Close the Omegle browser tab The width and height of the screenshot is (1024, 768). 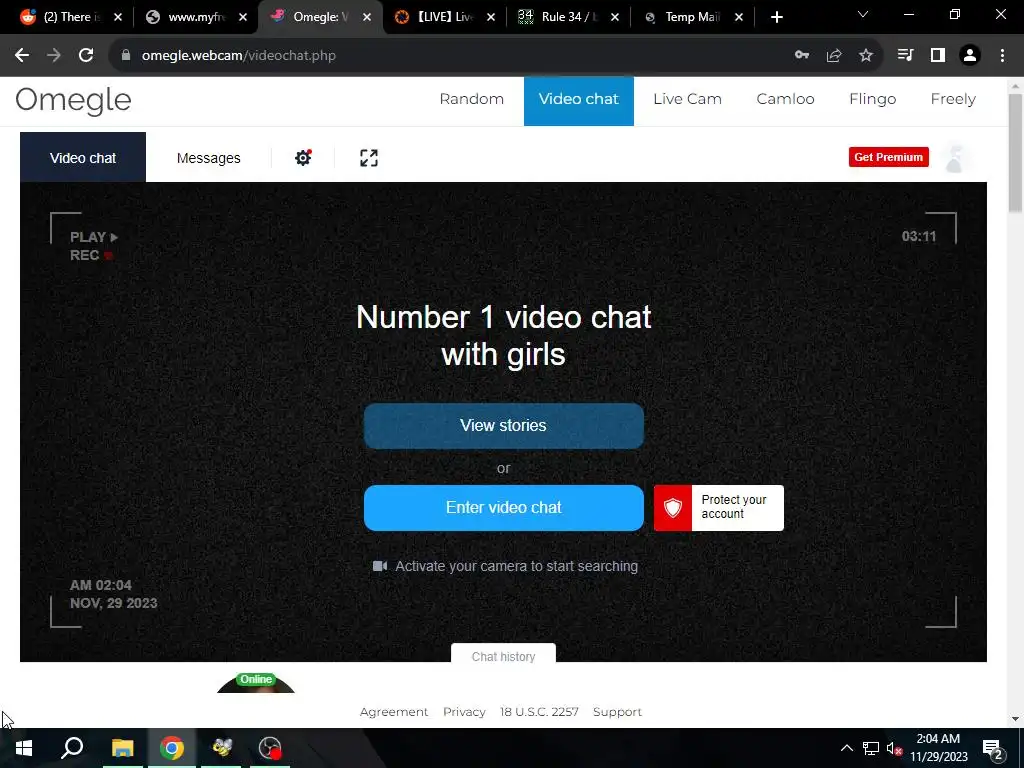[x=367, y=18]
